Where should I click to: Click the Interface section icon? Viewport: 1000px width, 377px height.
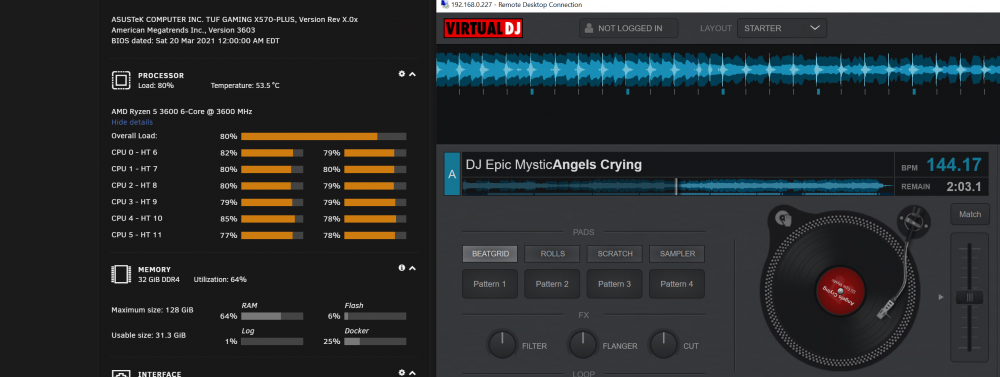[121, 373]
